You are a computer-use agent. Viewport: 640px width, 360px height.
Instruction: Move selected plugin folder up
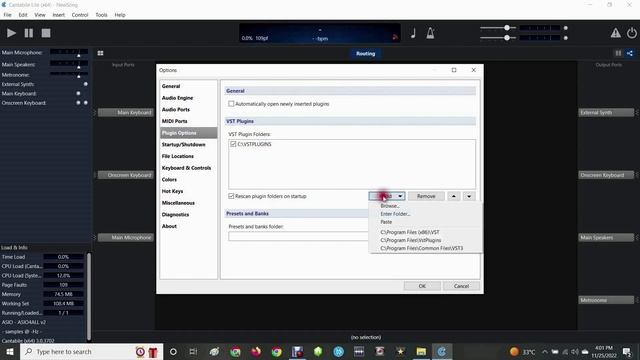pos(453,196)
